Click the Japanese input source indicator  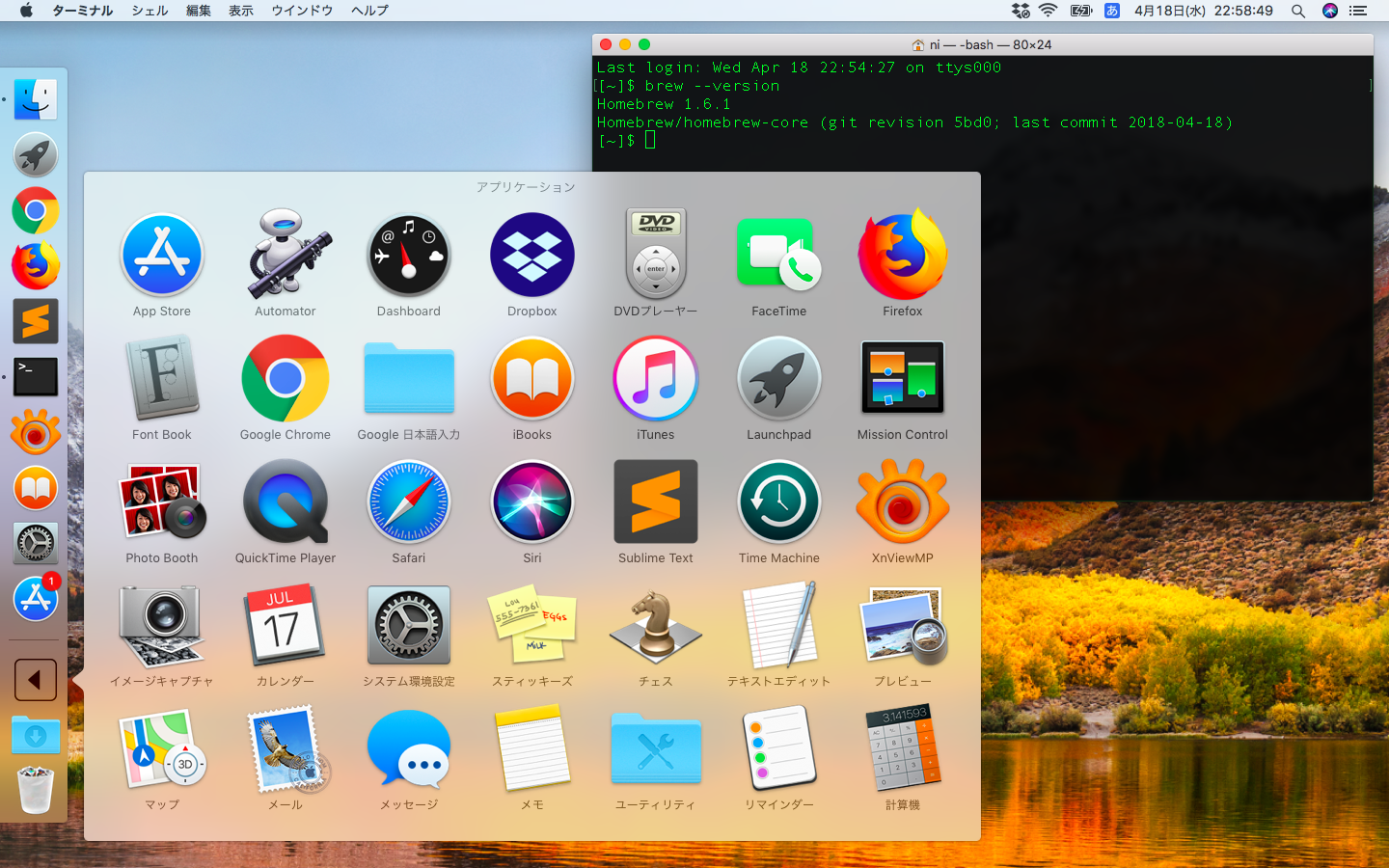pos(1112,11)
